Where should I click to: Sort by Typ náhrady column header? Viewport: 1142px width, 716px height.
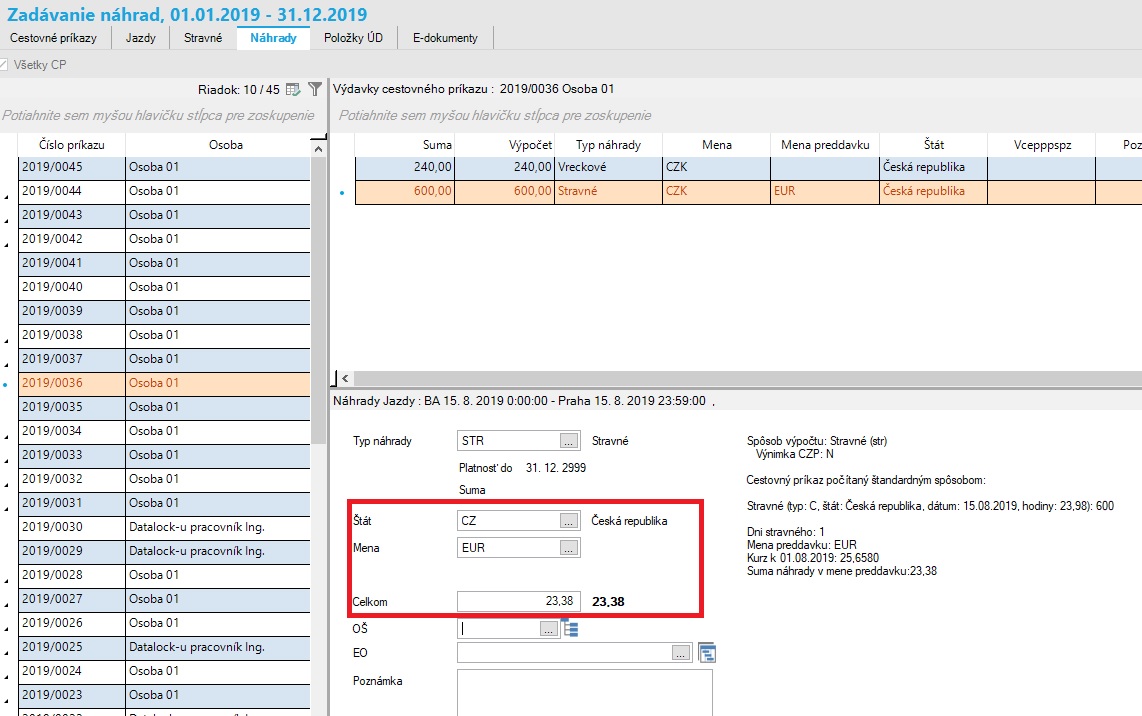pyautogui.click(x=608, y=144)
